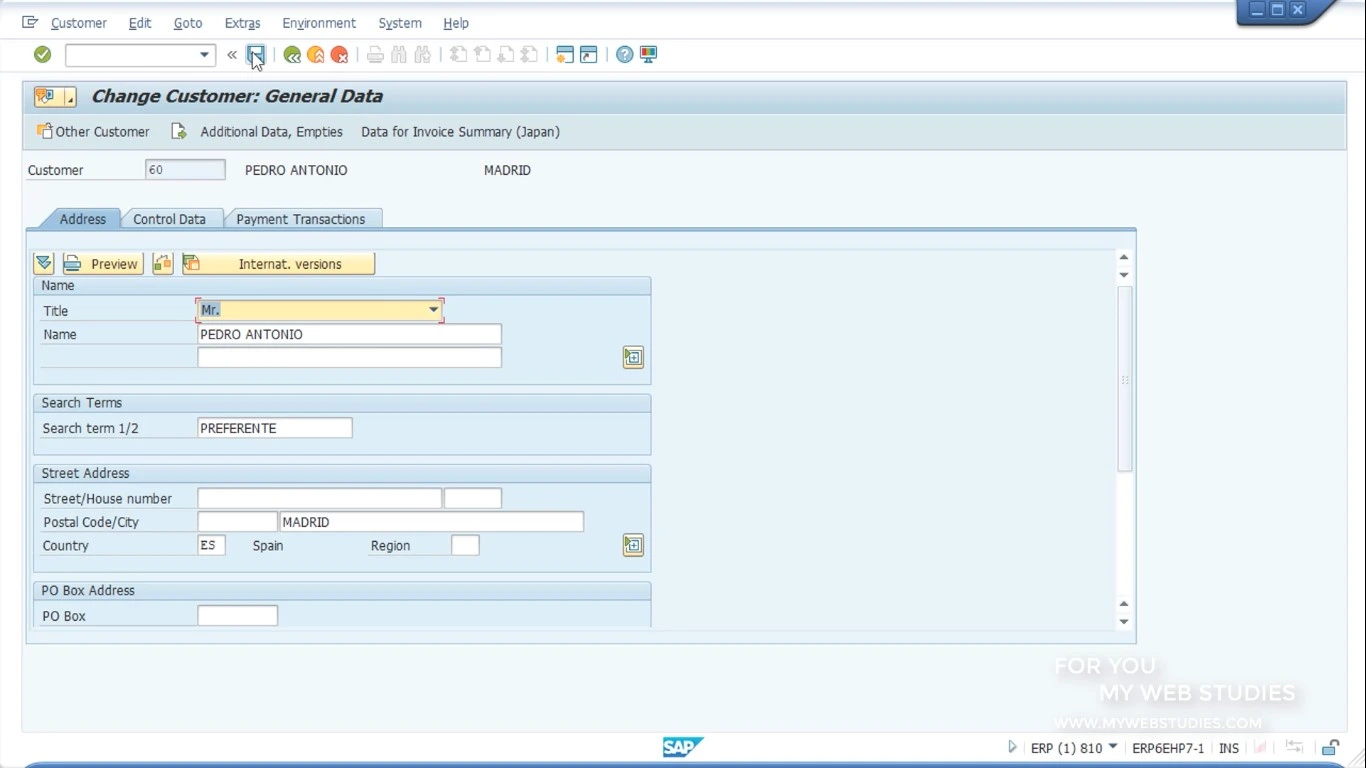This screenshot has width=1366, height=768.
Task: Click the Save disk icon
Action: click(x=256, y=55)
